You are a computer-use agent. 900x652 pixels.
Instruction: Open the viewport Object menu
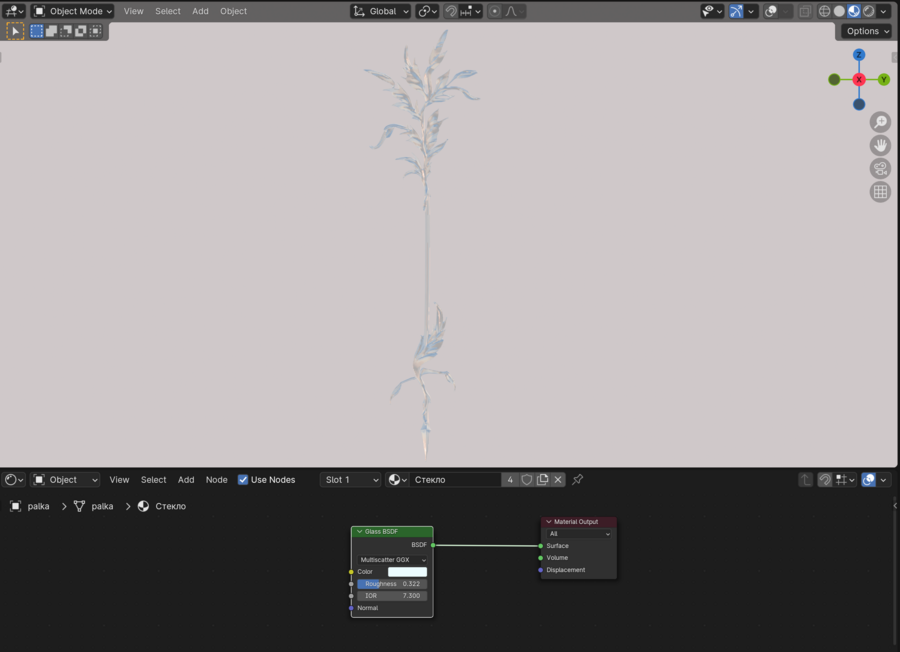point(233,11)
